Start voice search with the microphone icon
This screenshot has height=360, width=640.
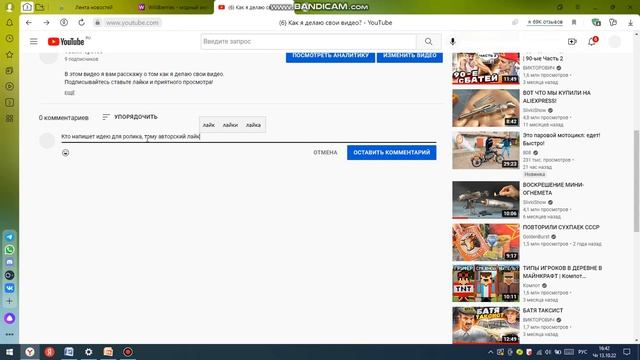[452, 41]
